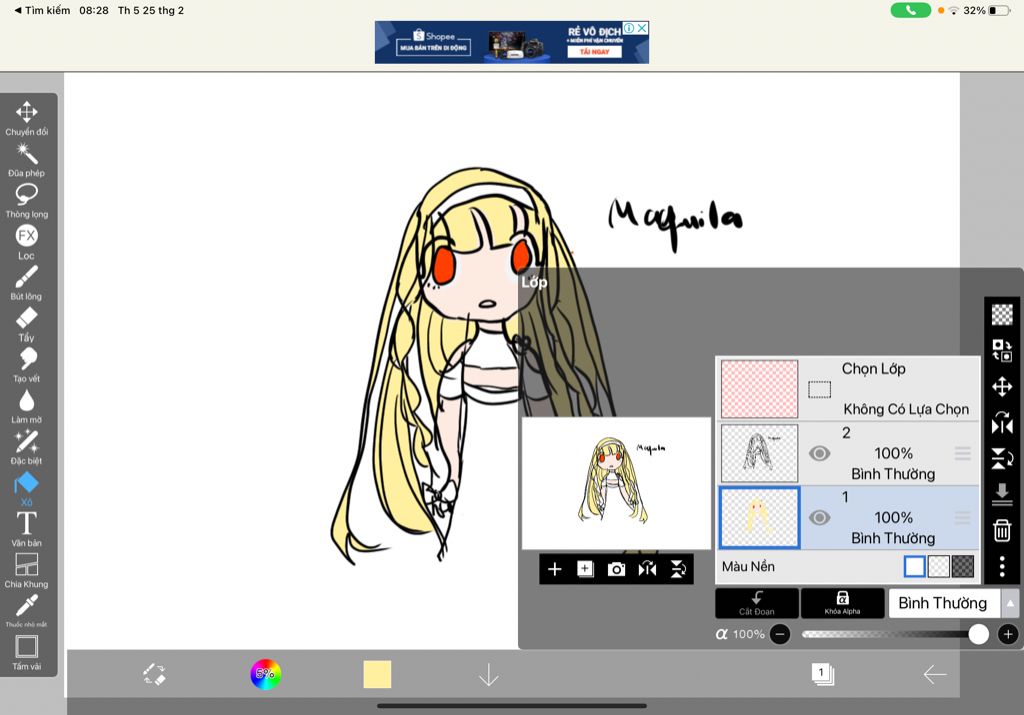Select layer 2 row in layers list

tap(848, 453)
